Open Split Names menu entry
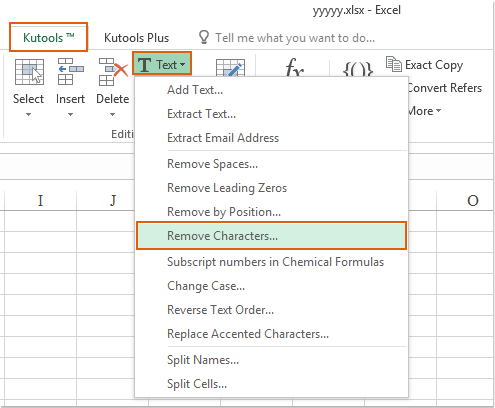495x408 pixels. [271, 360]
